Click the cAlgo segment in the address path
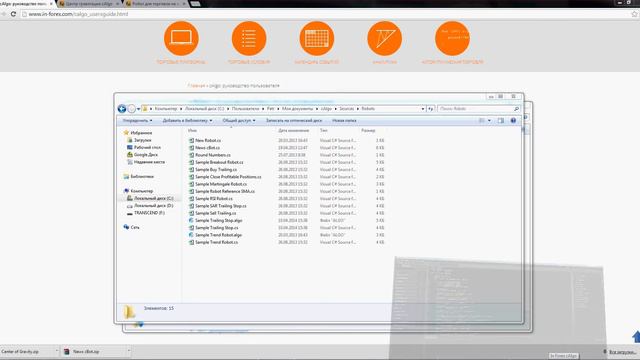The image size is (640, 360). [326, 109]
